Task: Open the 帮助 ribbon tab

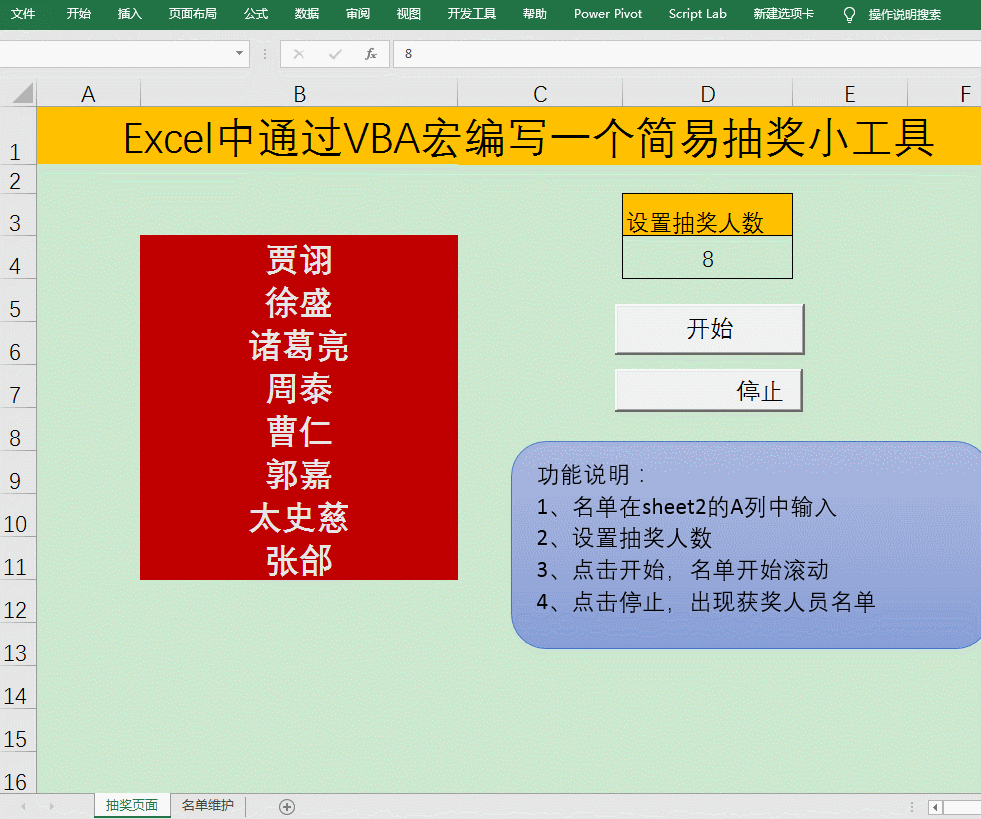Action: click(x=535, y=14)
